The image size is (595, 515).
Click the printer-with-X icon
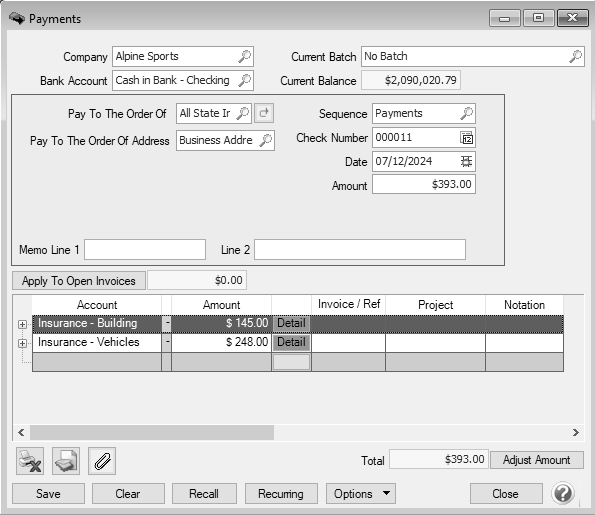[x=30, y=461]
